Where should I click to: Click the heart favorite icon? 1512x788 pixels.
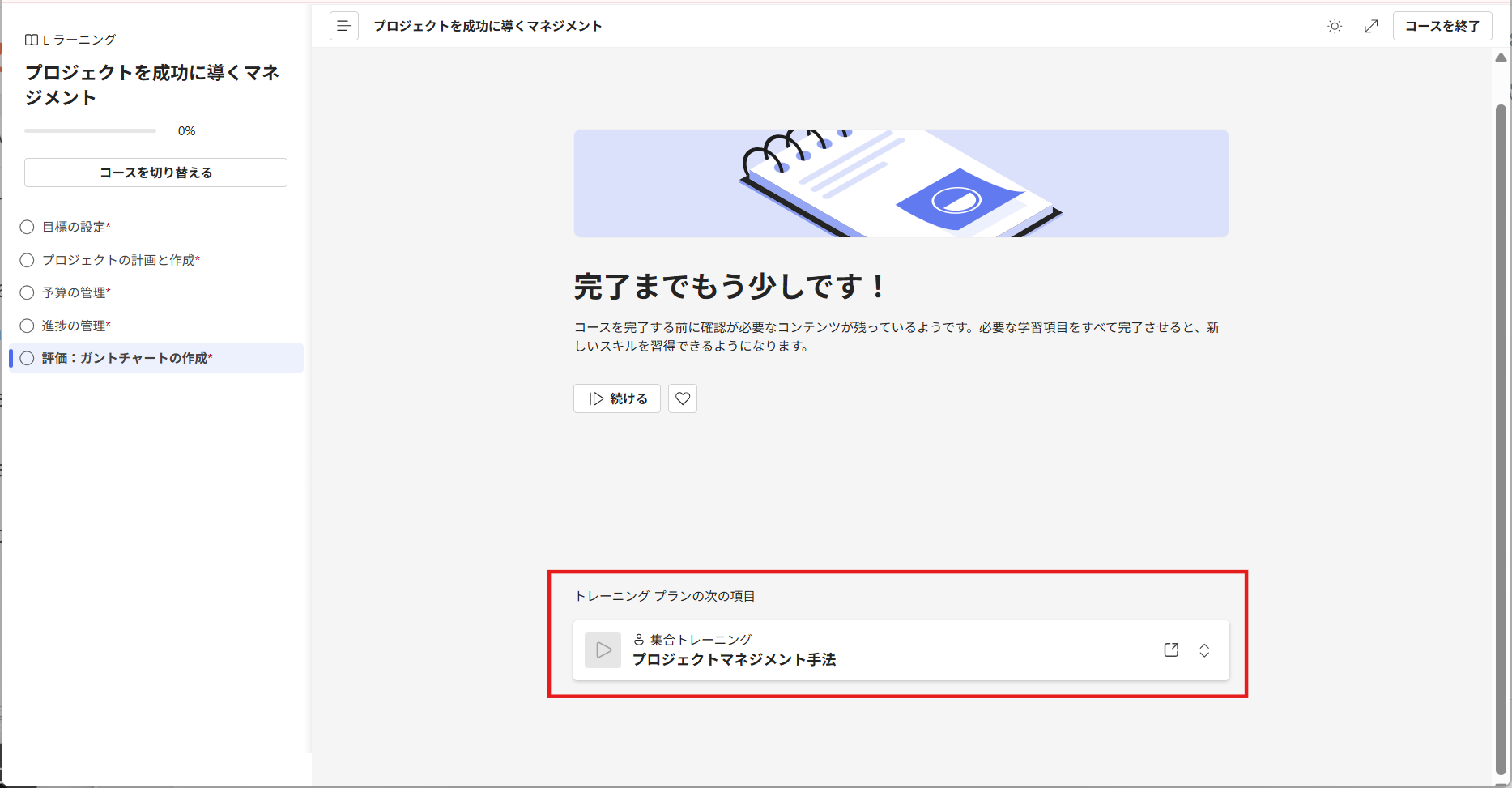(x=683, y=398)
